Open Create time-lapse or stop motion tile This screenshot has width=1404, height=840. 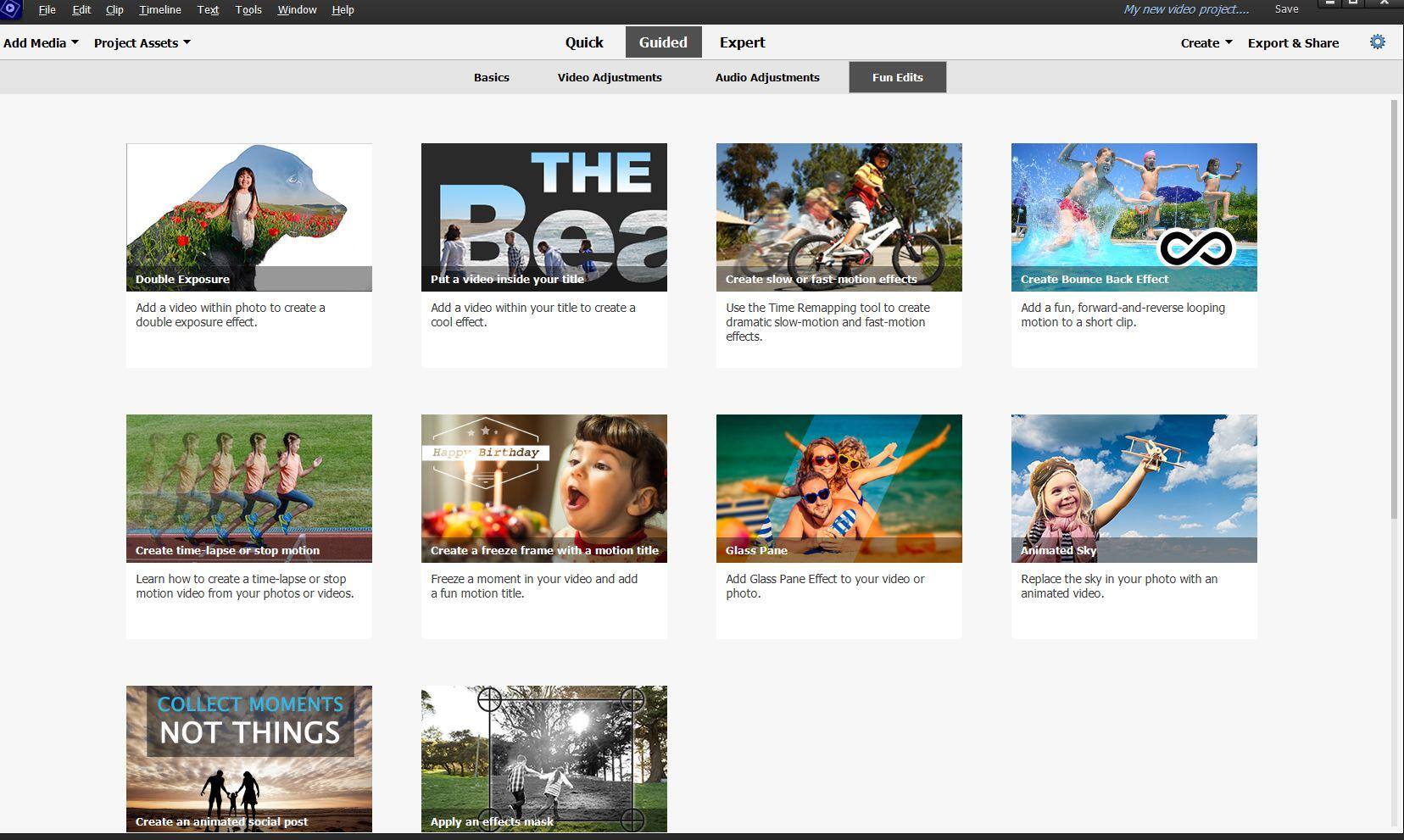pyautogui.click(x=248, y=488)
